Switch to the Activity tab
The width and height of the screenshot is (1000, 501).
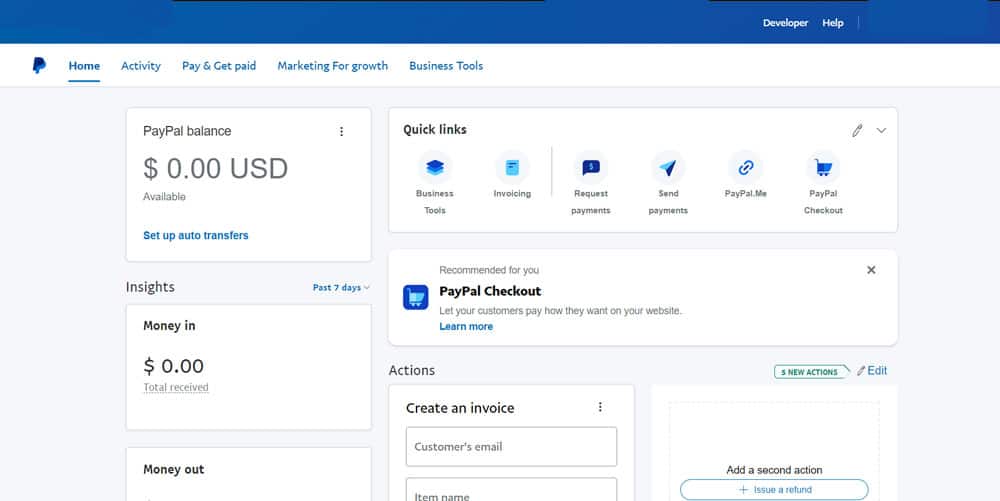[x=141, y=66]
